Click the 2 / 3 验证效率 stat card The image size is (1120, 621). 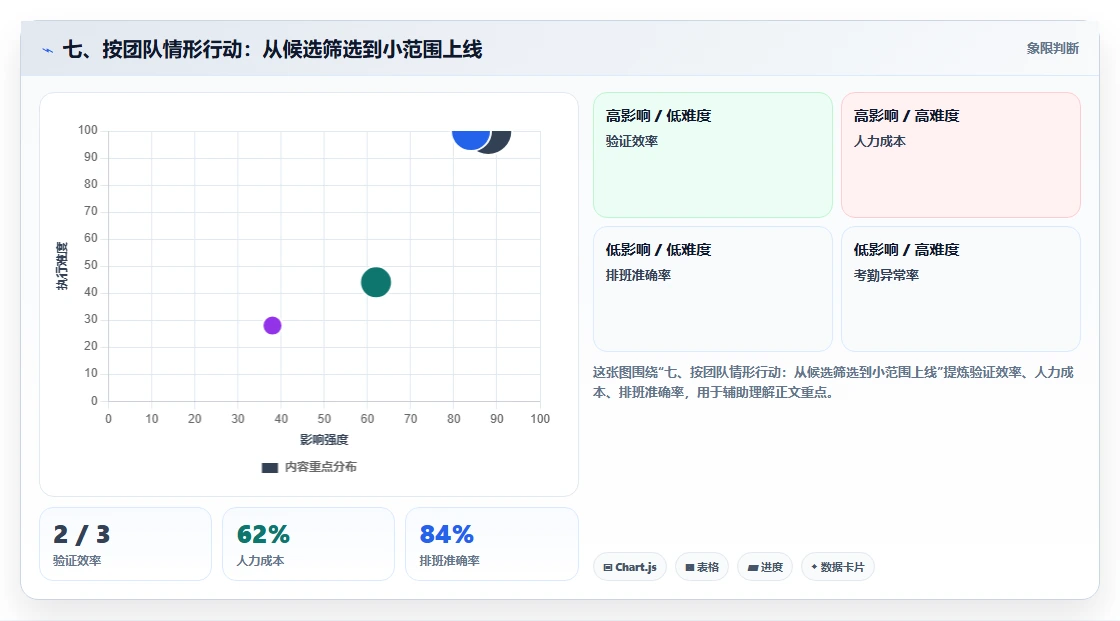[x=126, y=544]
